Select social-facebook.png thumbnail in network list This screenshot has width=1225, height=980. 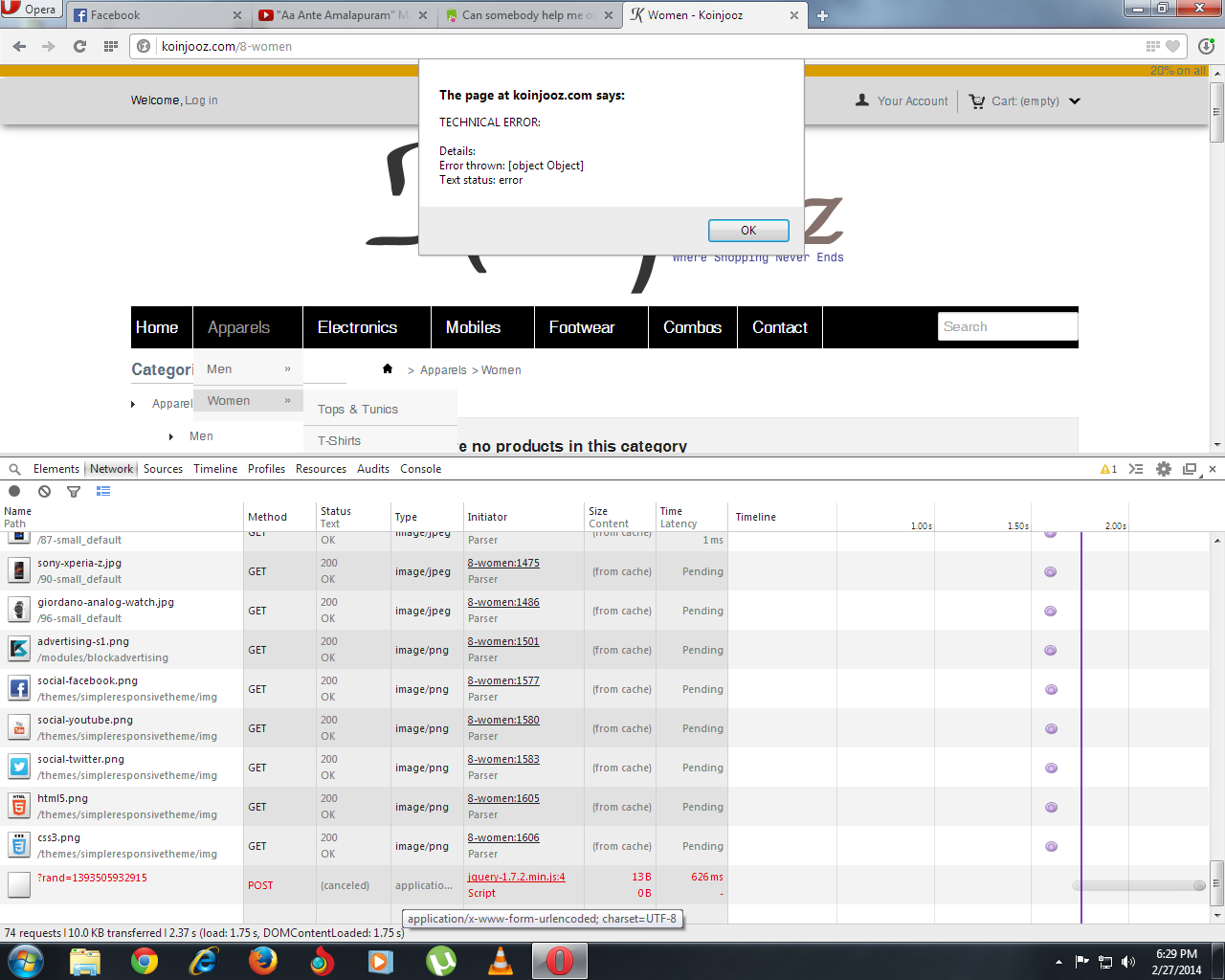(19, 689)
